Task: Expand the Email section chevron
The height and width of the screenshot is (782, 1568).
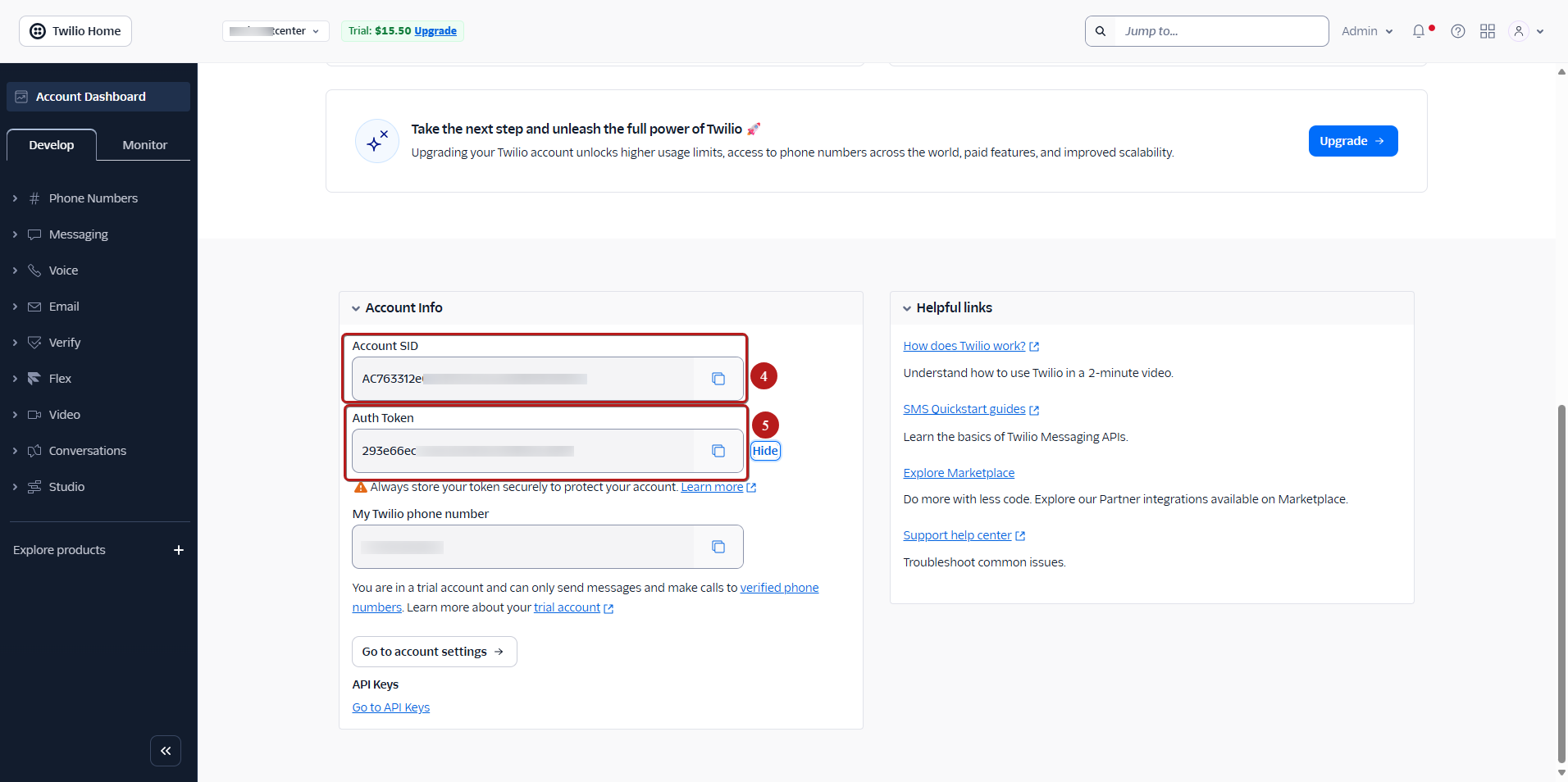Action: pos(15,307)
